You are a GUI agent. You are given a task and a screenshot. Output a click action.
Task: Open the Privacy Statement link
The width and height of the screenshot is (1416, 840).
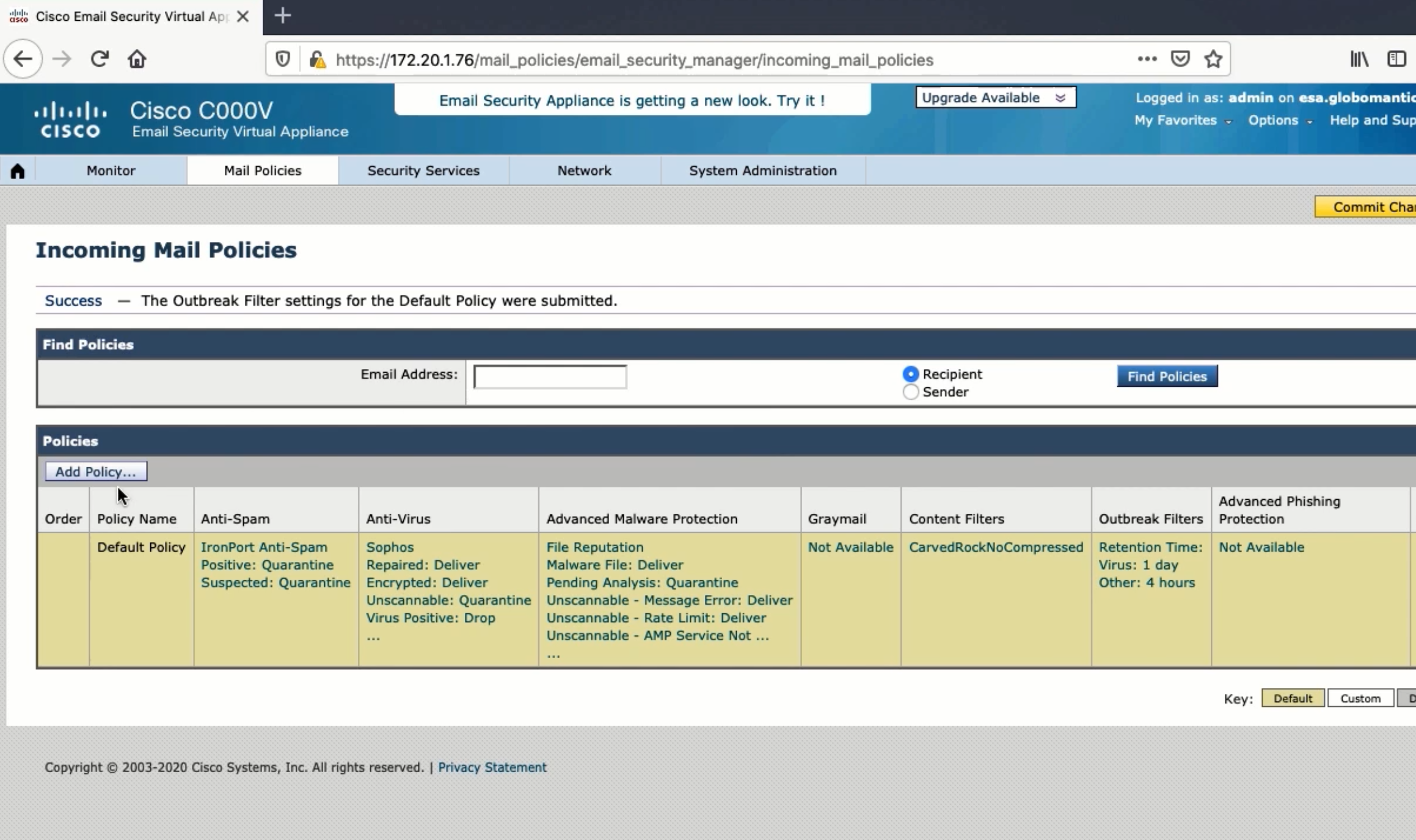pos(492,767)
